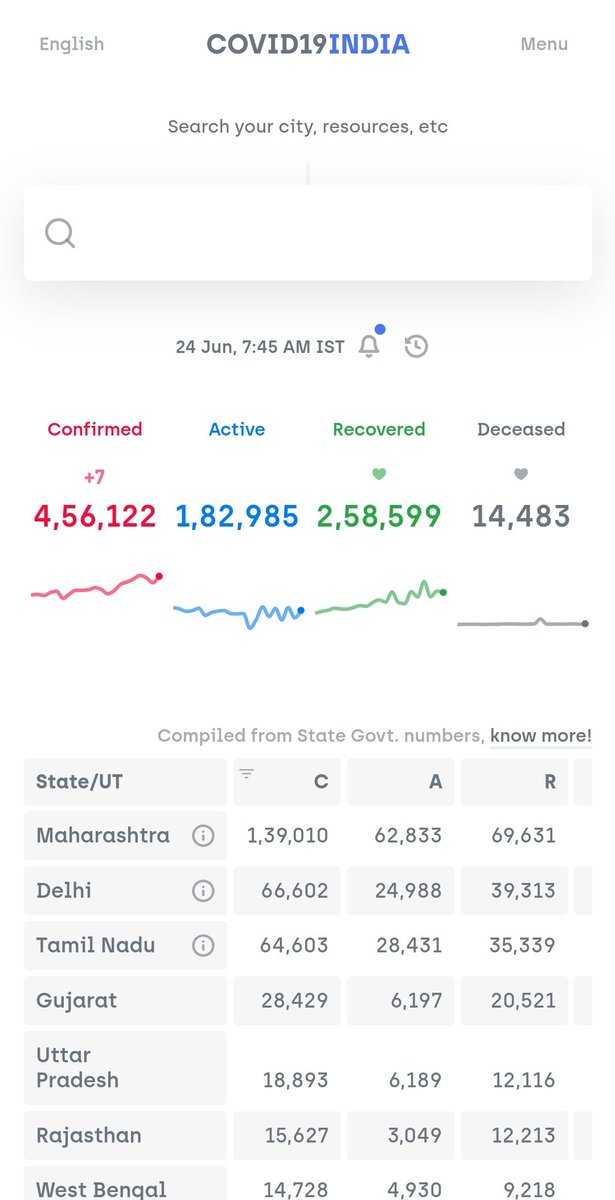Open the notifications bell icon

pyautogui.click(x=369, y=346)
